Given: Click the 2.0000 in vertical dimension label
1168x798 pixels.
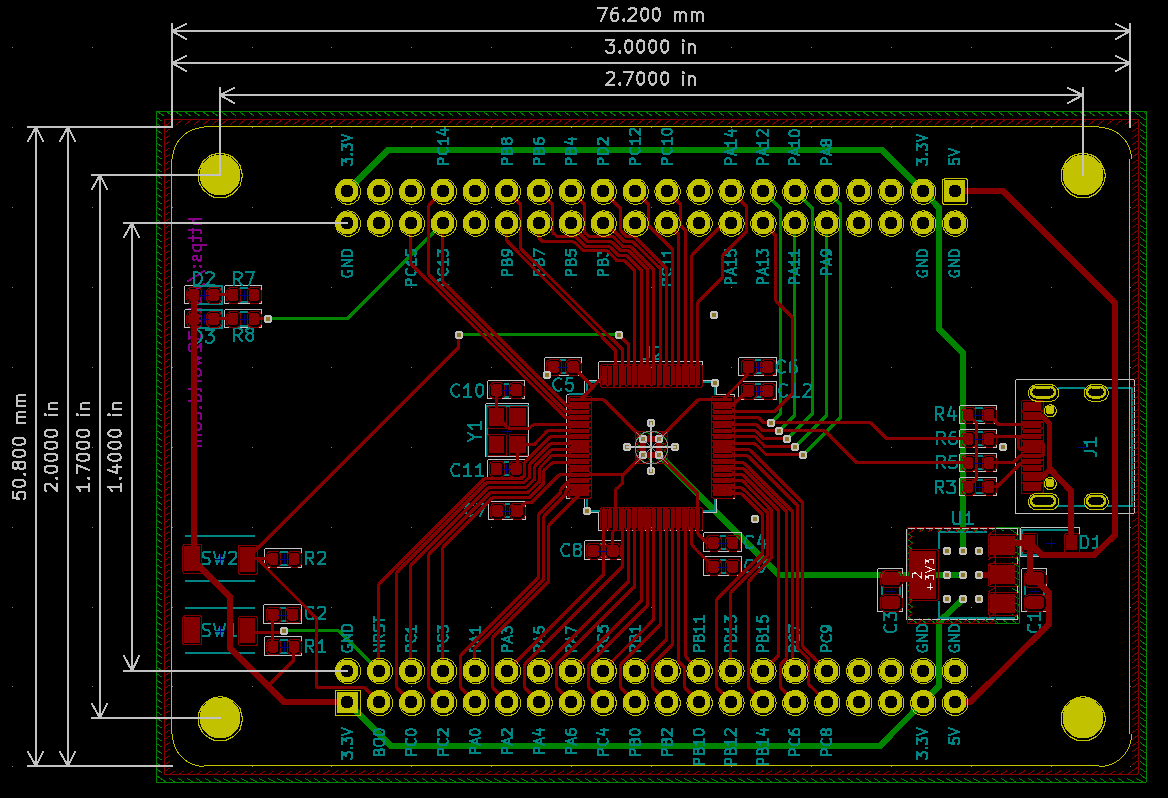Looking at the screenshot, I should (x=51, y=446).
